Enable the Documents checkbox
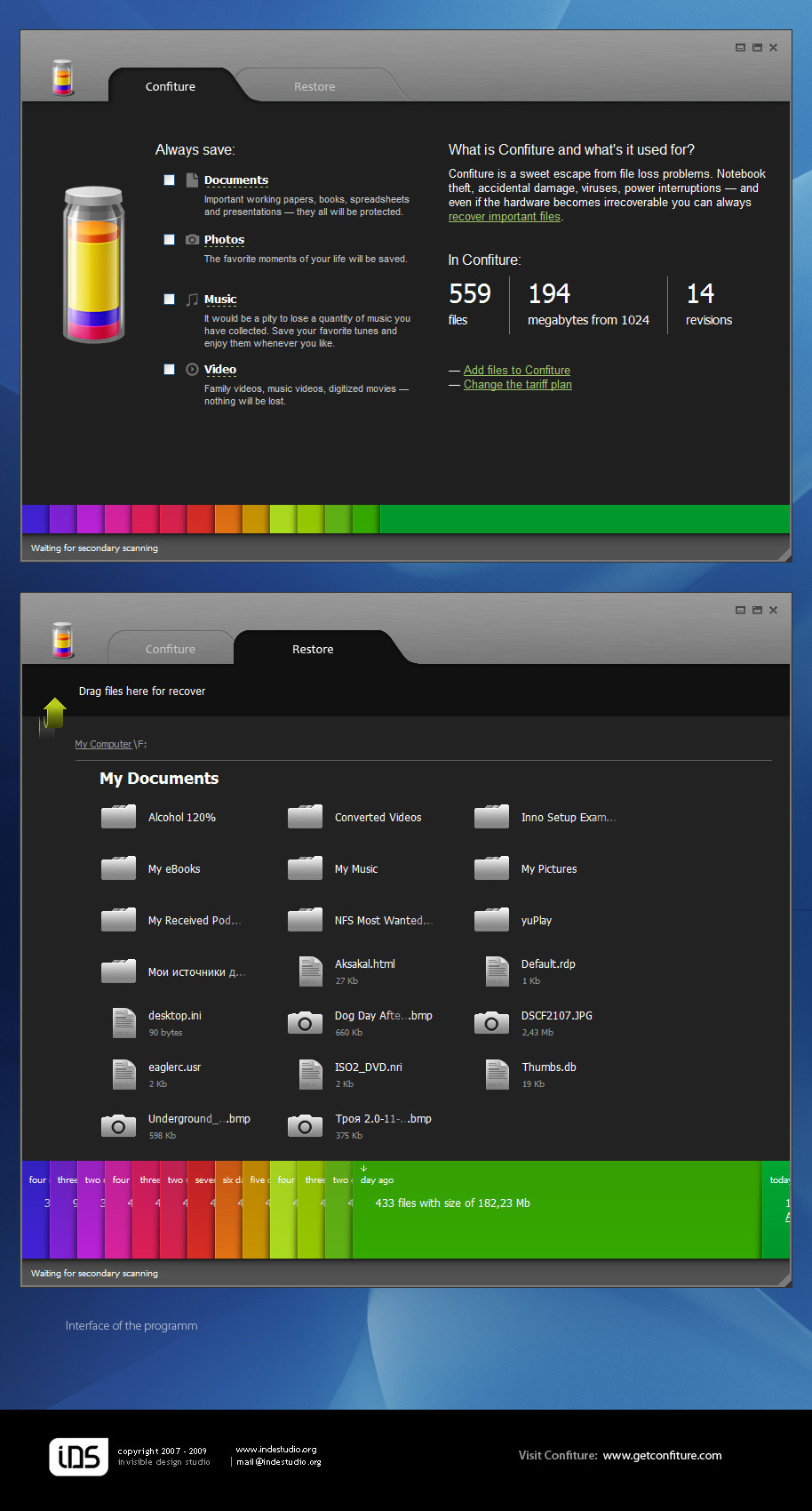Screen dimensions: 812x1511 169,180
